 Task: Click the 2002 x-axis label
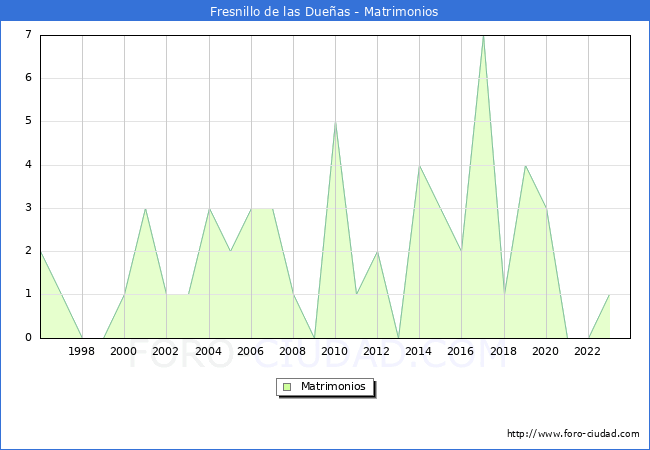click(x=167, y=351)
